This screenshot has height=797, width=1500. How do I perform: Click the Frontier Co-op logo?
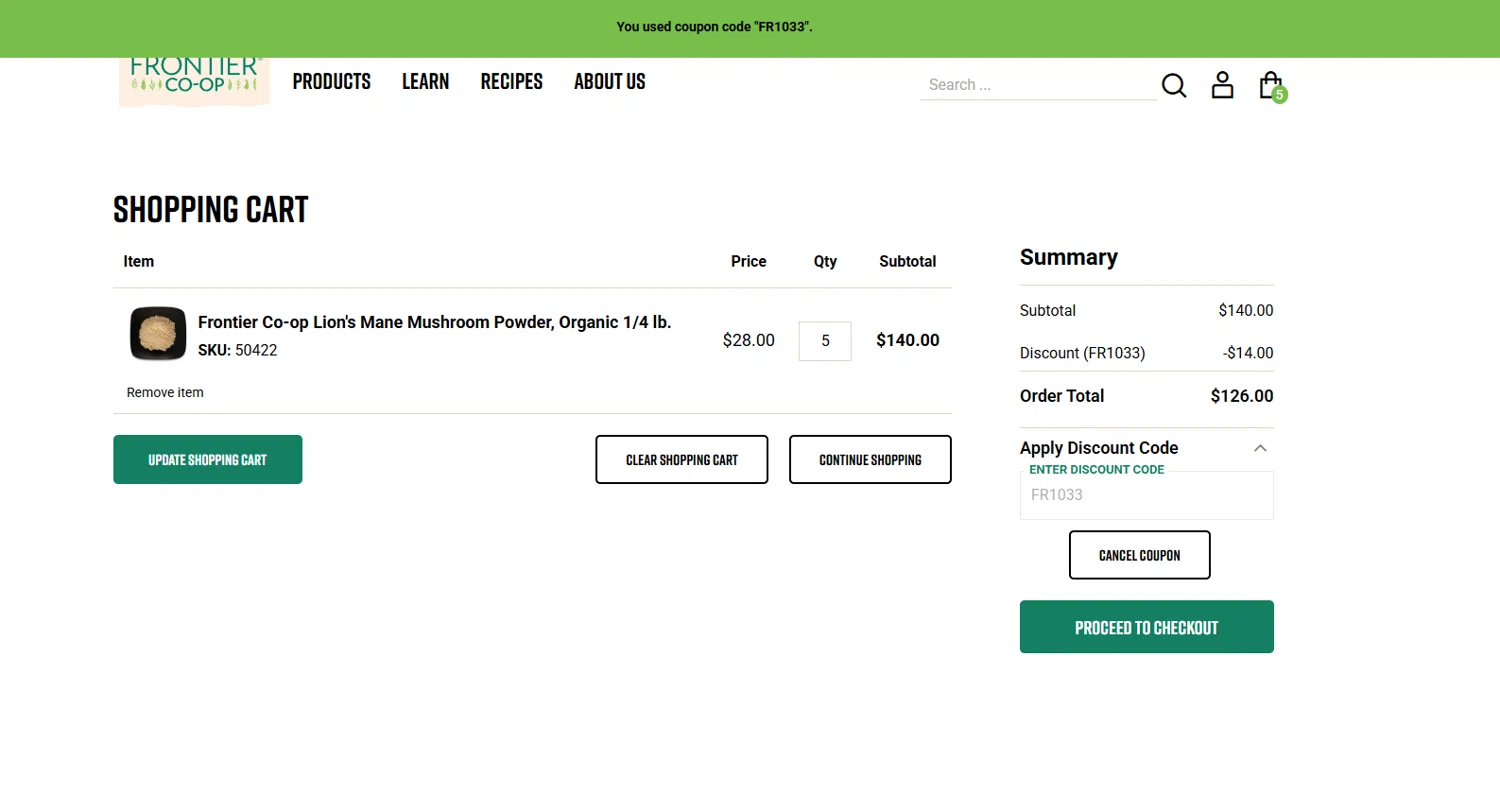click(194, 81)
